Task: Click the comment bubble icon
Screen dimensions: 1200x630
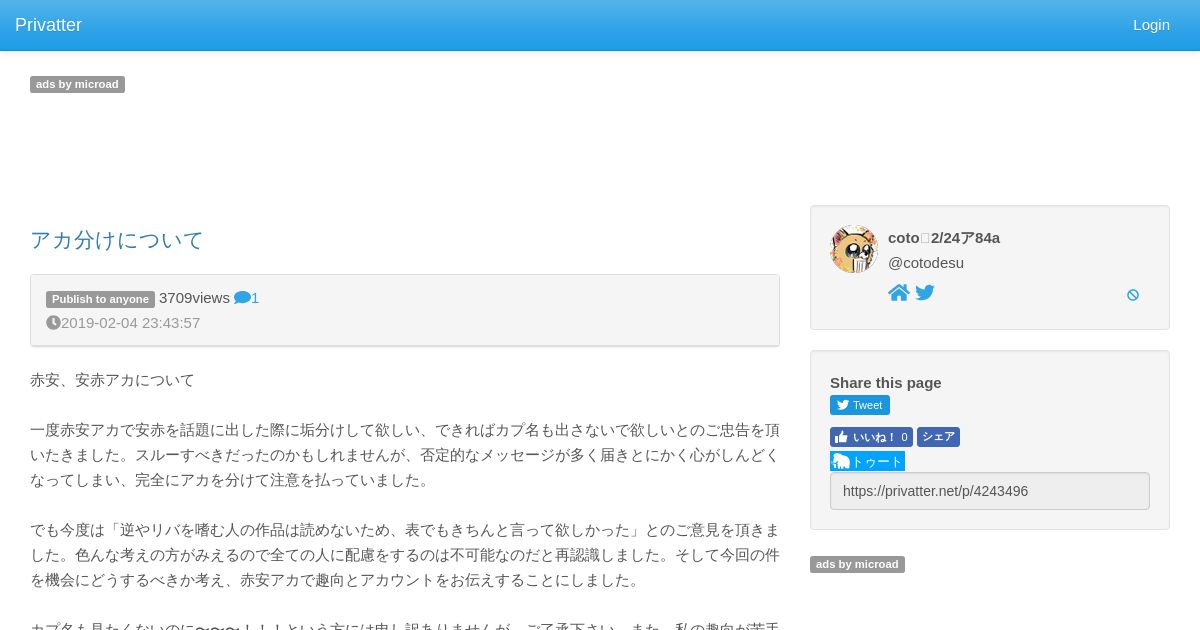Action: pyautogui.click(x=242, y=298)
